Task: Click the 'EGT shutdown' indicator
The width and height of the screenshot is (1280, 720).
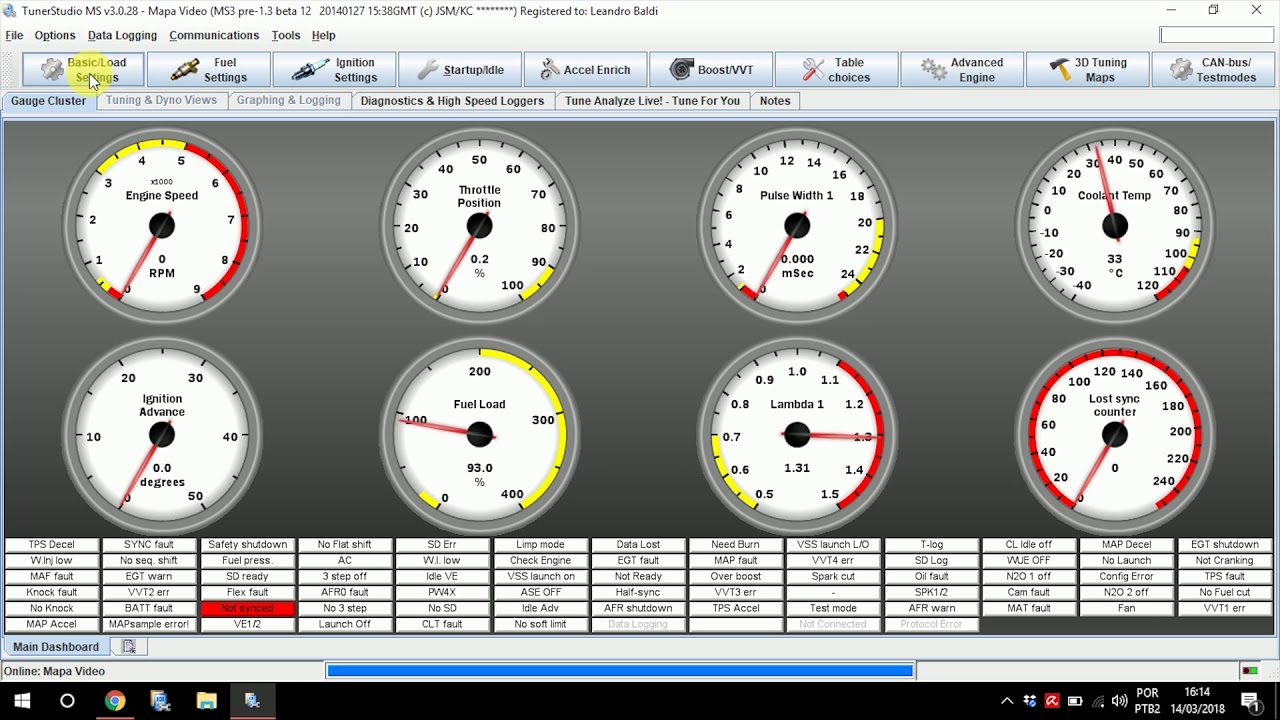Action: (1224, 545)
